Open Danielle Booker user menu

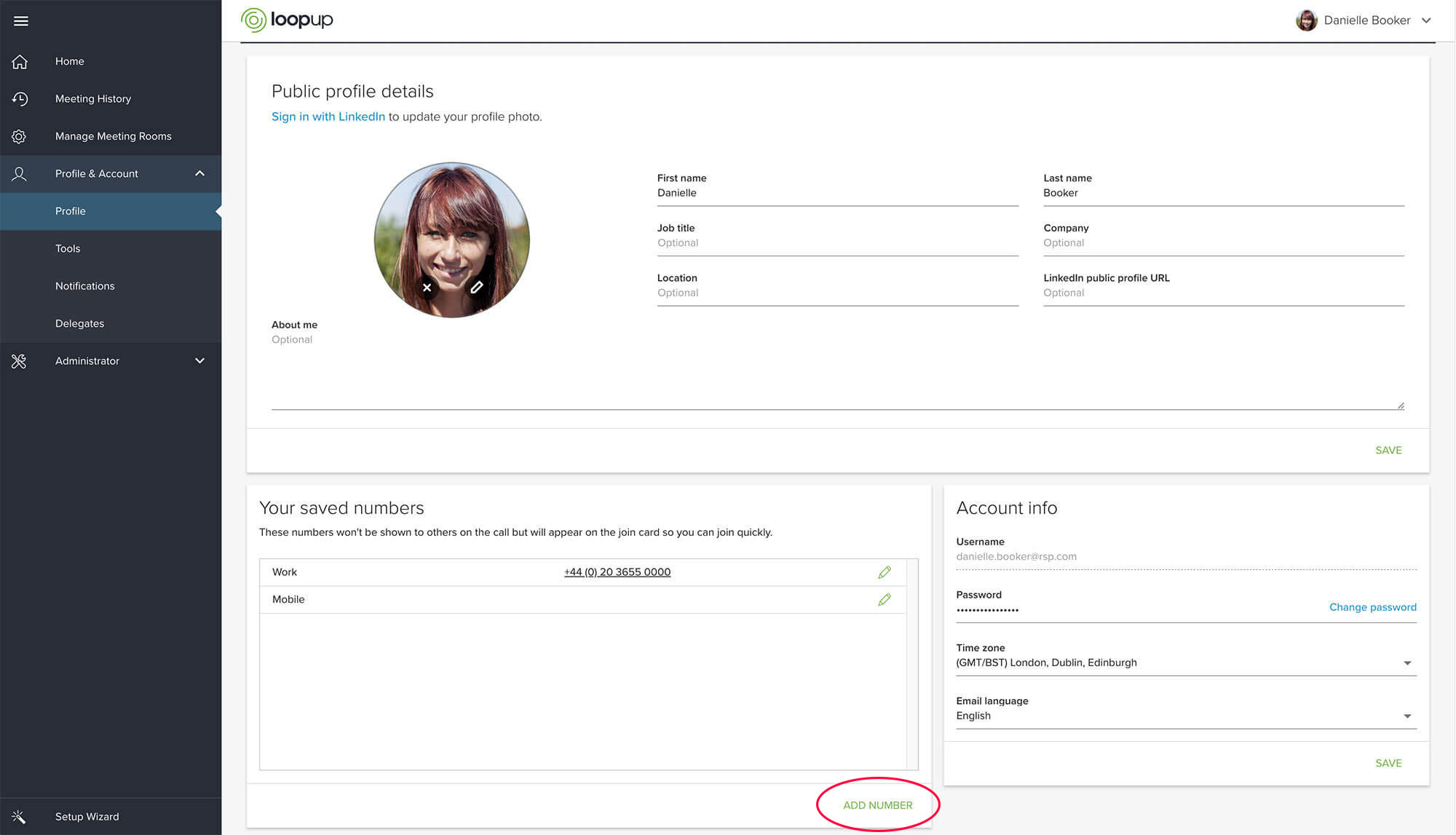(1366, 20)
